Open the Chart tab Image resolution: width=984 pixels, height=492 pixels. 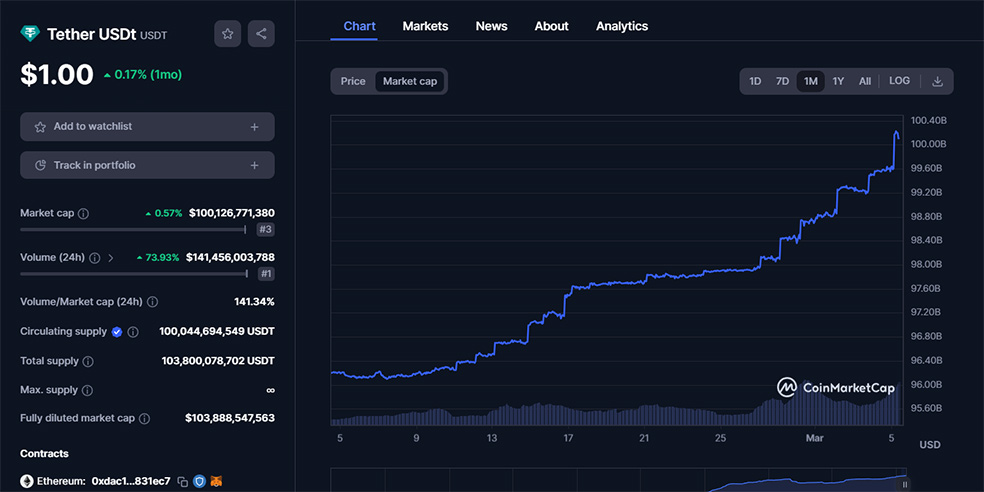tap(360, 26)
